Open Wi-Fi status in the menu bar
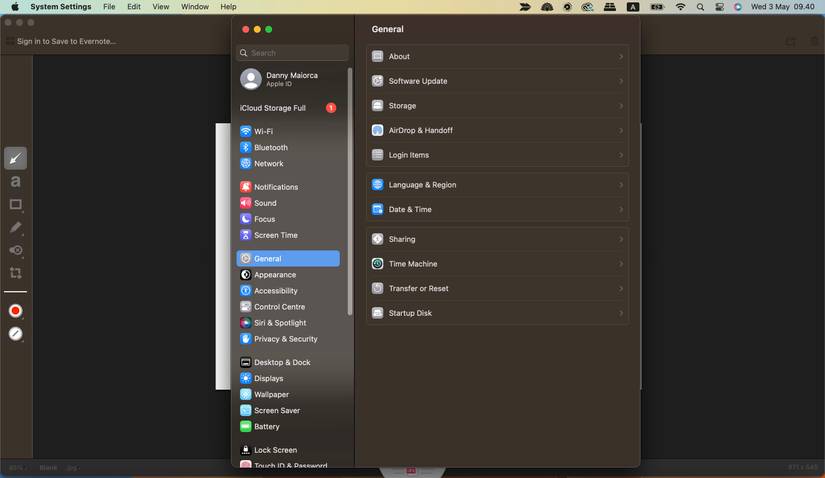 tap(680, 6)
